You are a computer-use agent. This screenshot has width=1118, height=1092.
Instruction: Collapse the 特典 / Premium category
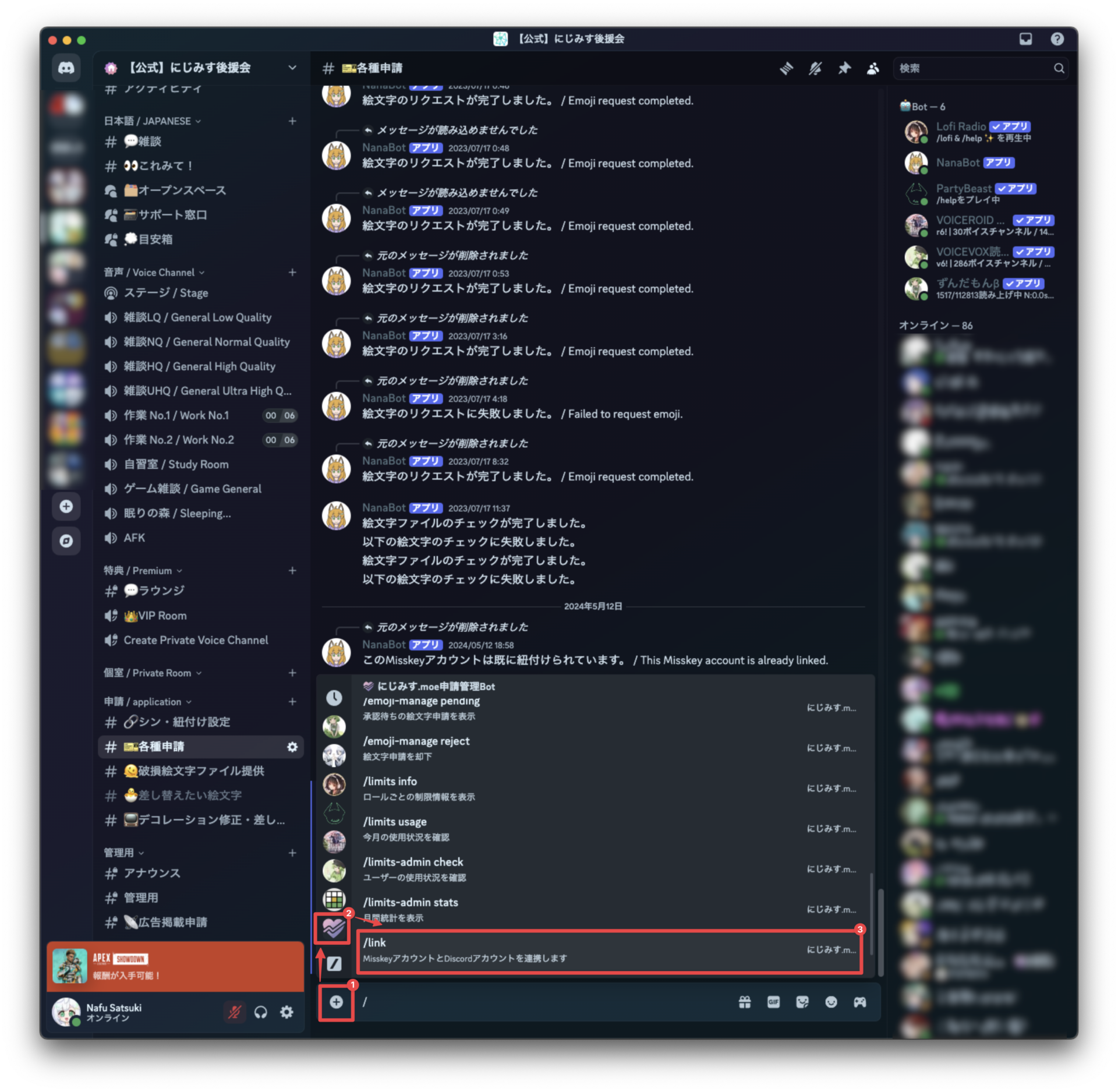(143, 571)
